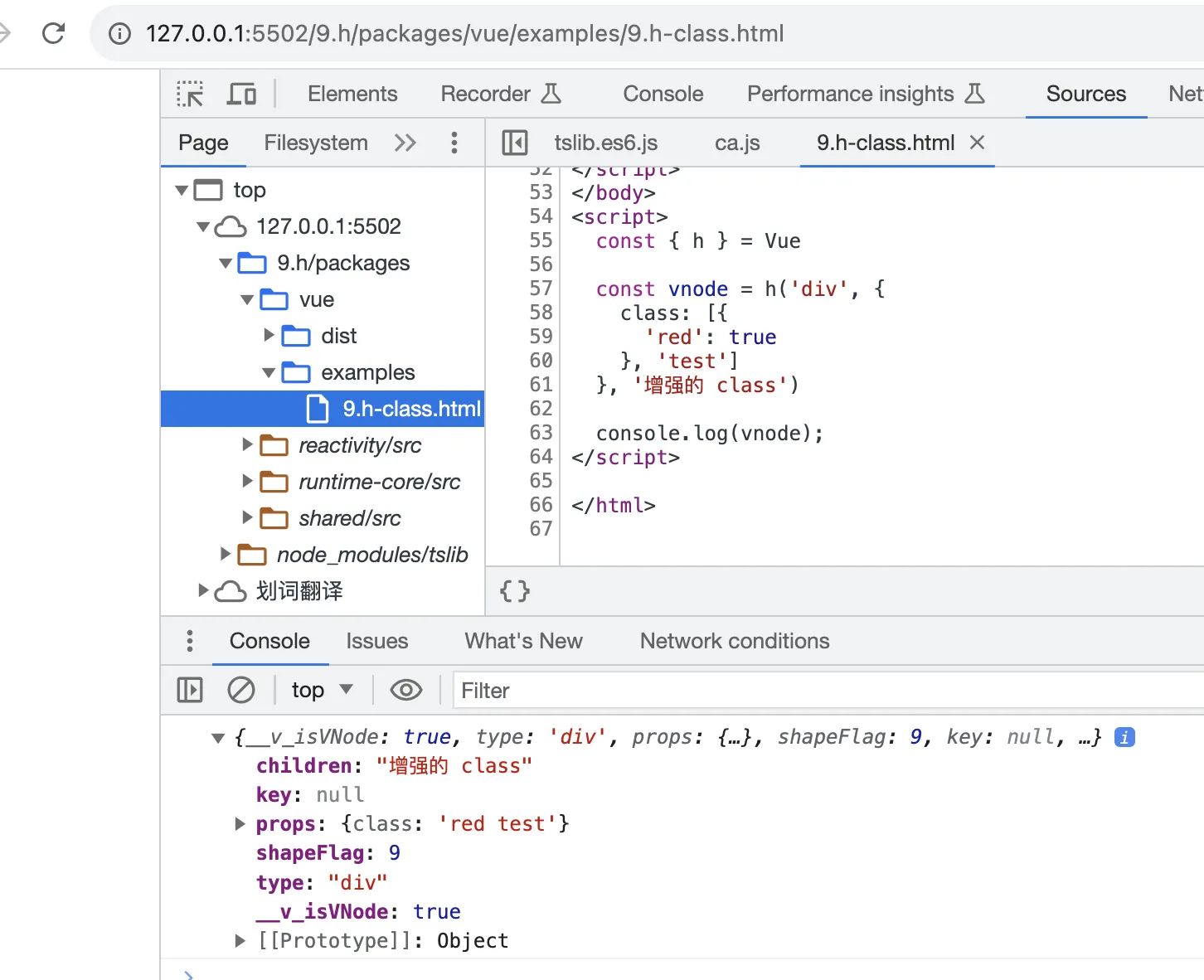
Task: Expand the 划词翻译 extension node
Action: (203, 590)
